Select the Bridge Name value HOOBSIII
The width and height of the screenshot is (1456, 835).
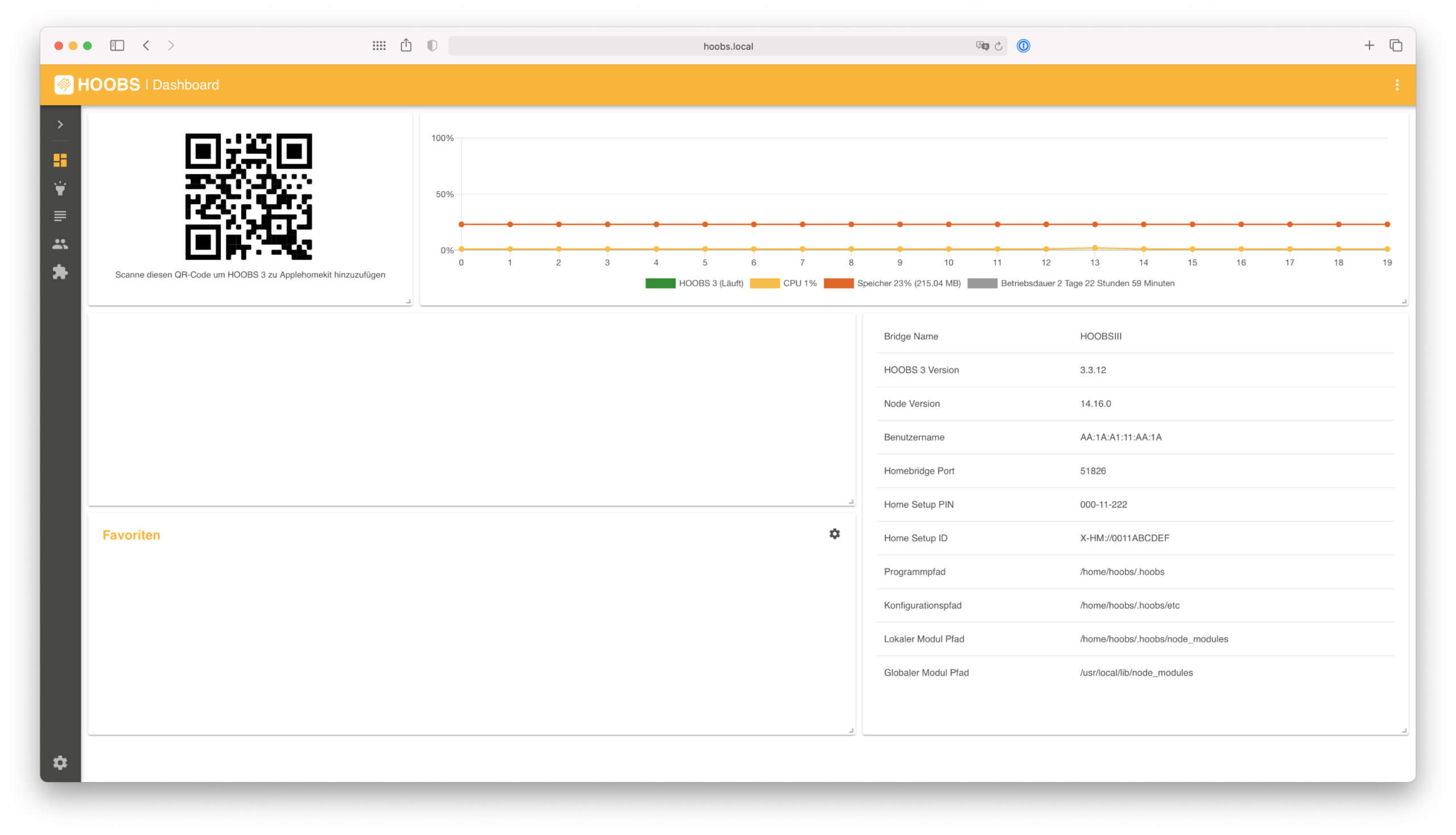(1101, 336)
